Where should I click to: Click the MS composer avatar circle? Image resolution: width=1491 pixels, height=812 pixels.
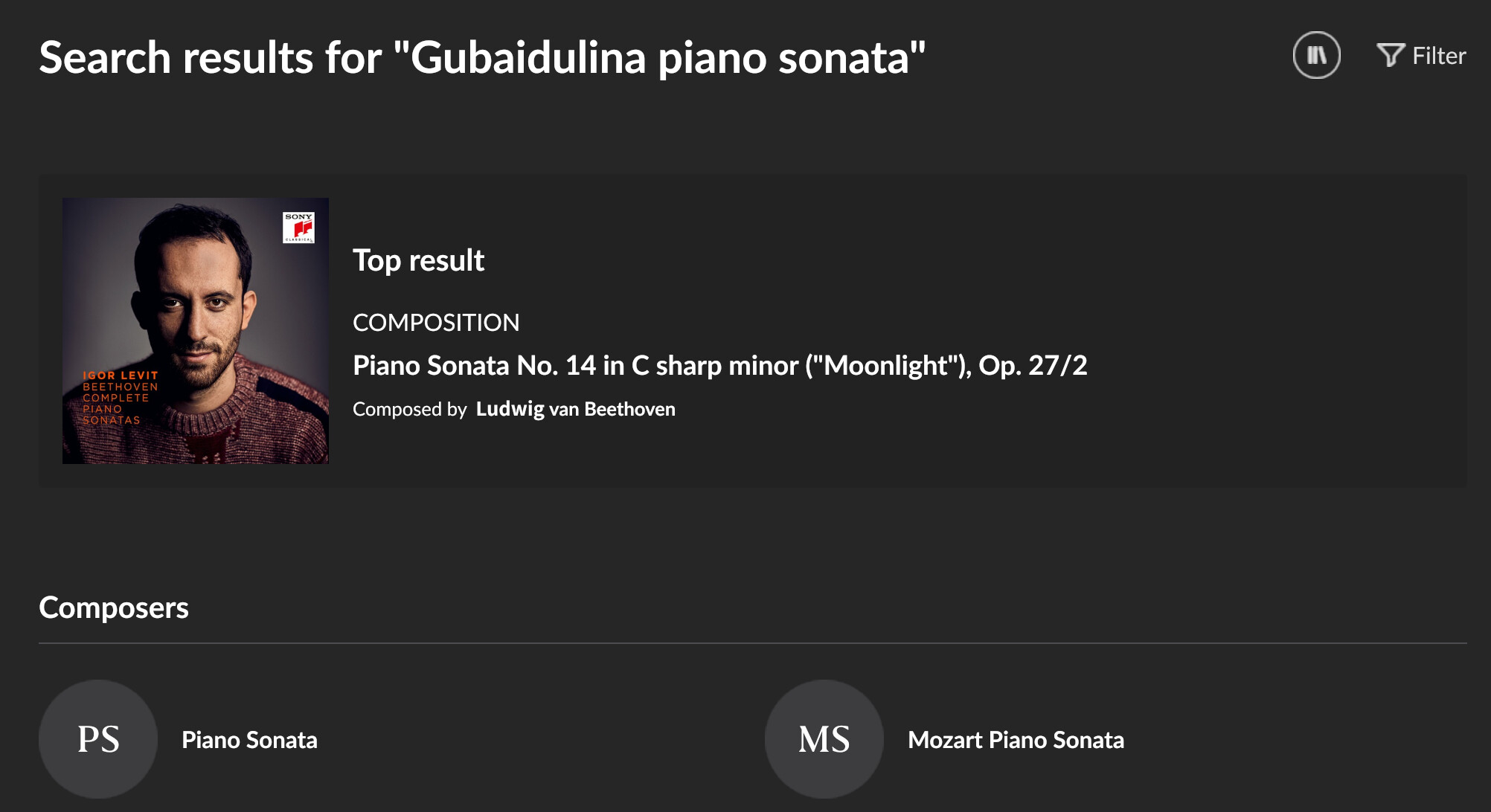click(x=824, y=738)
